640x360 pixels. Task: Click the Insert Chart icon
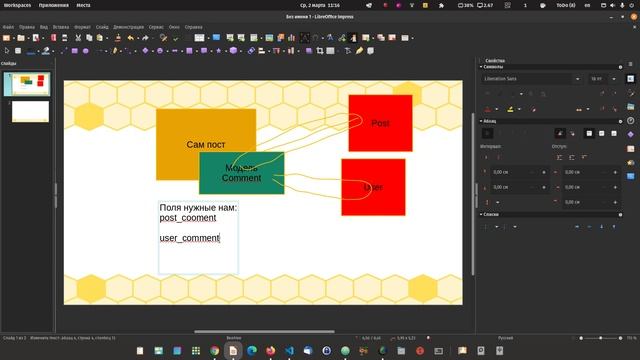click(291, 38)
